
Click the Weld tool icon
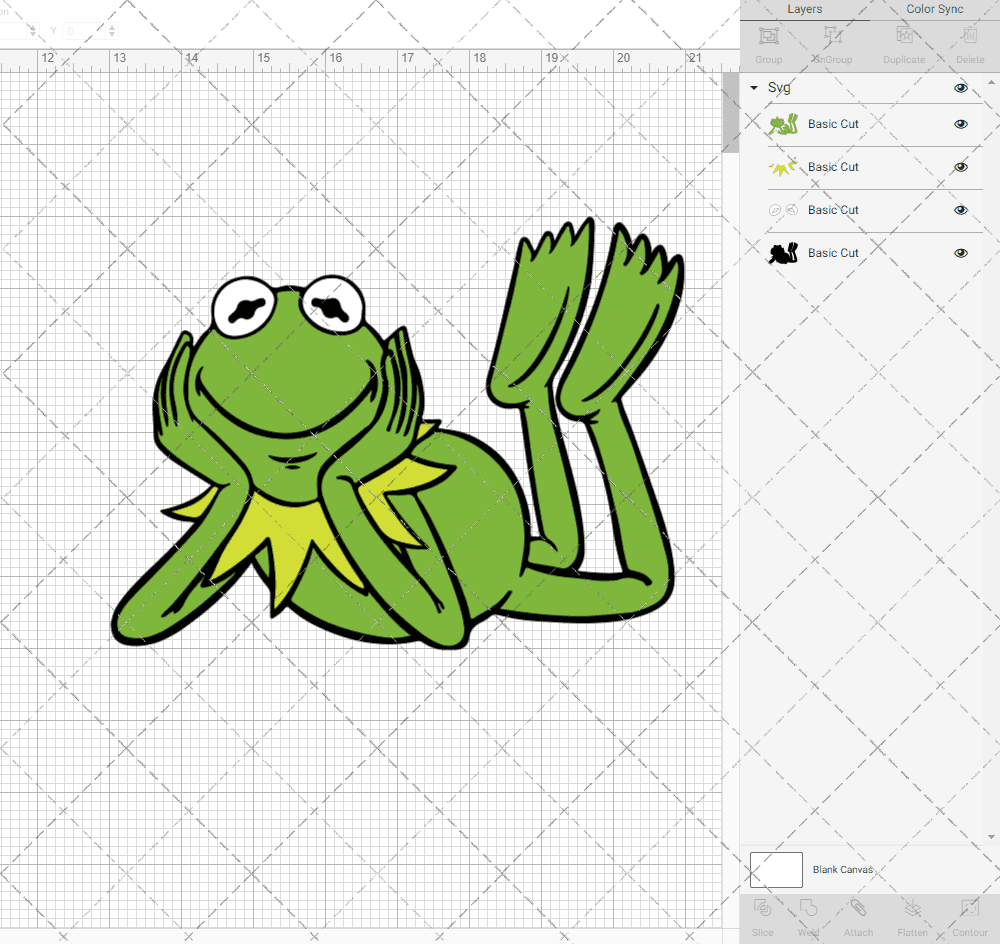pos(808,908)
